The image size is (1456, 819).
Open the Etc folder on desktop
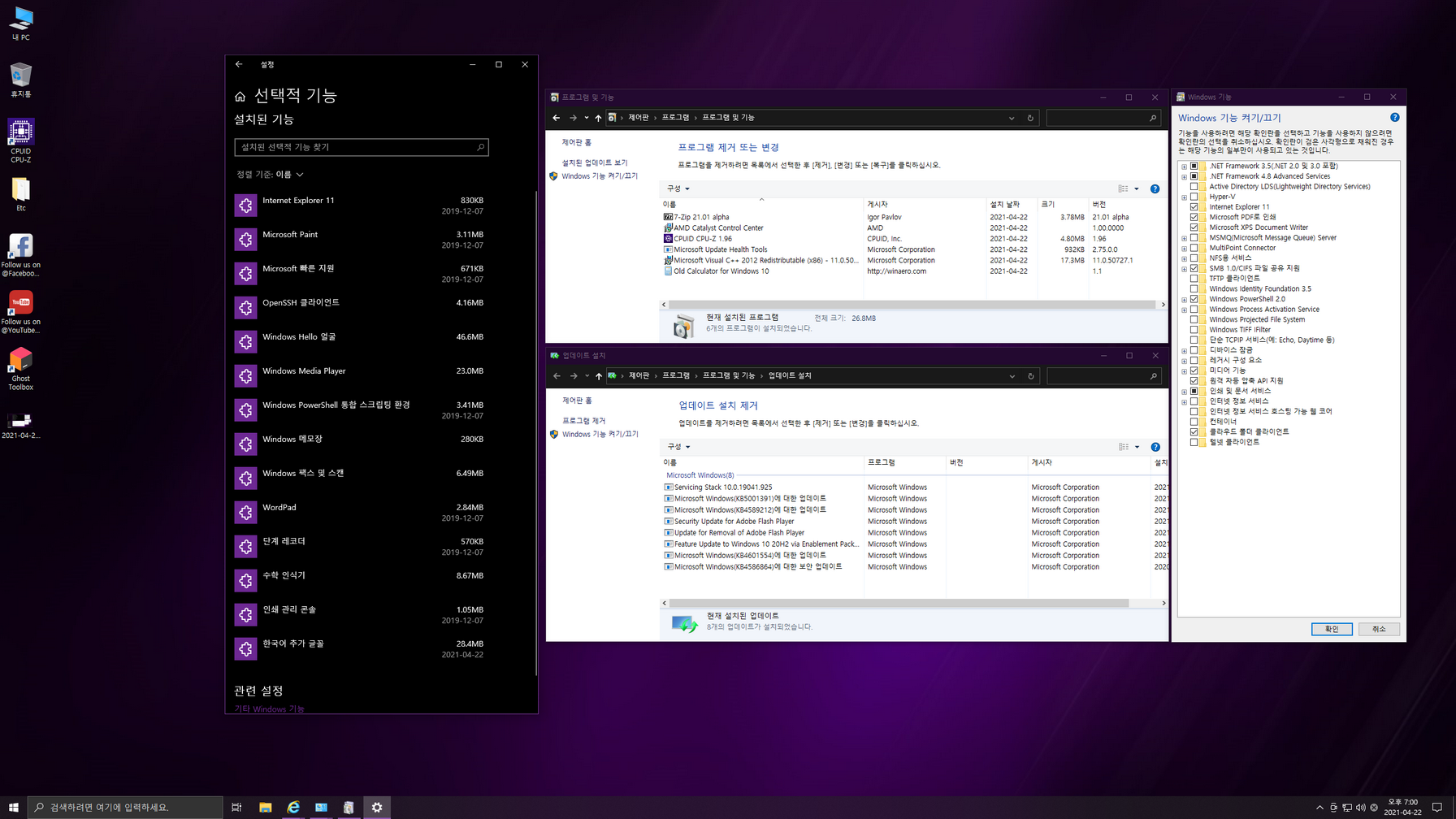20,195
